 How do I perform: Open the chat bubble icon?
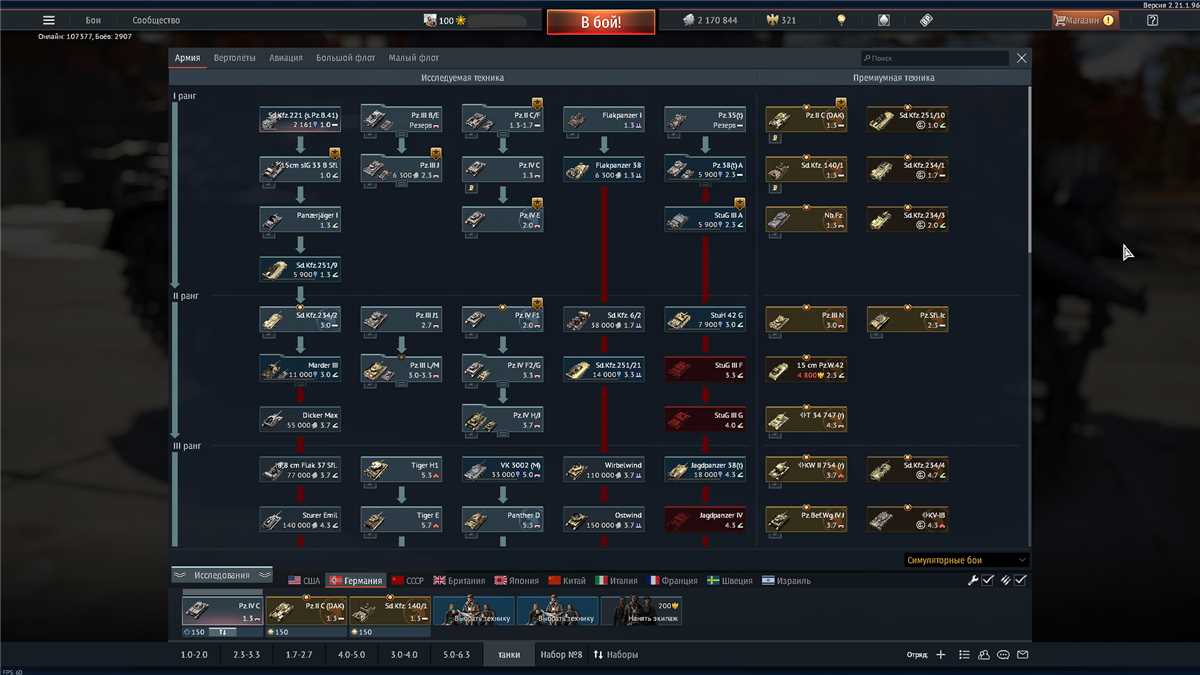click(x=1003, y=655)
